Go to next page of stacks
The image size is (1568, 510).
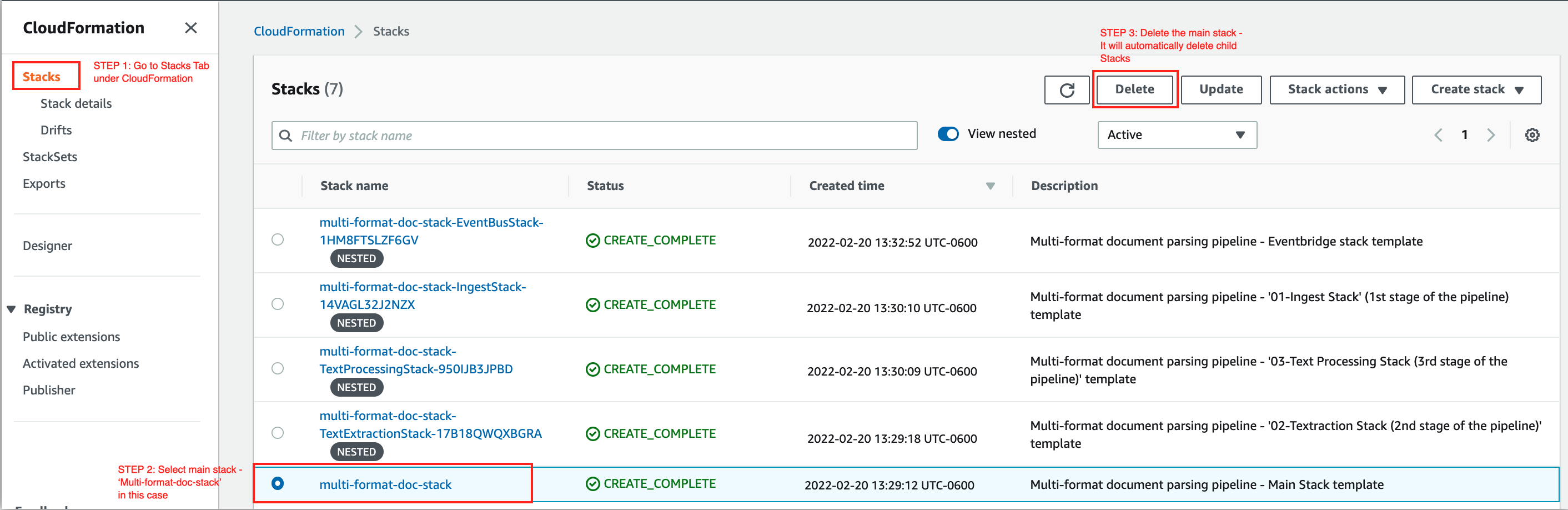click(1491, 135)
